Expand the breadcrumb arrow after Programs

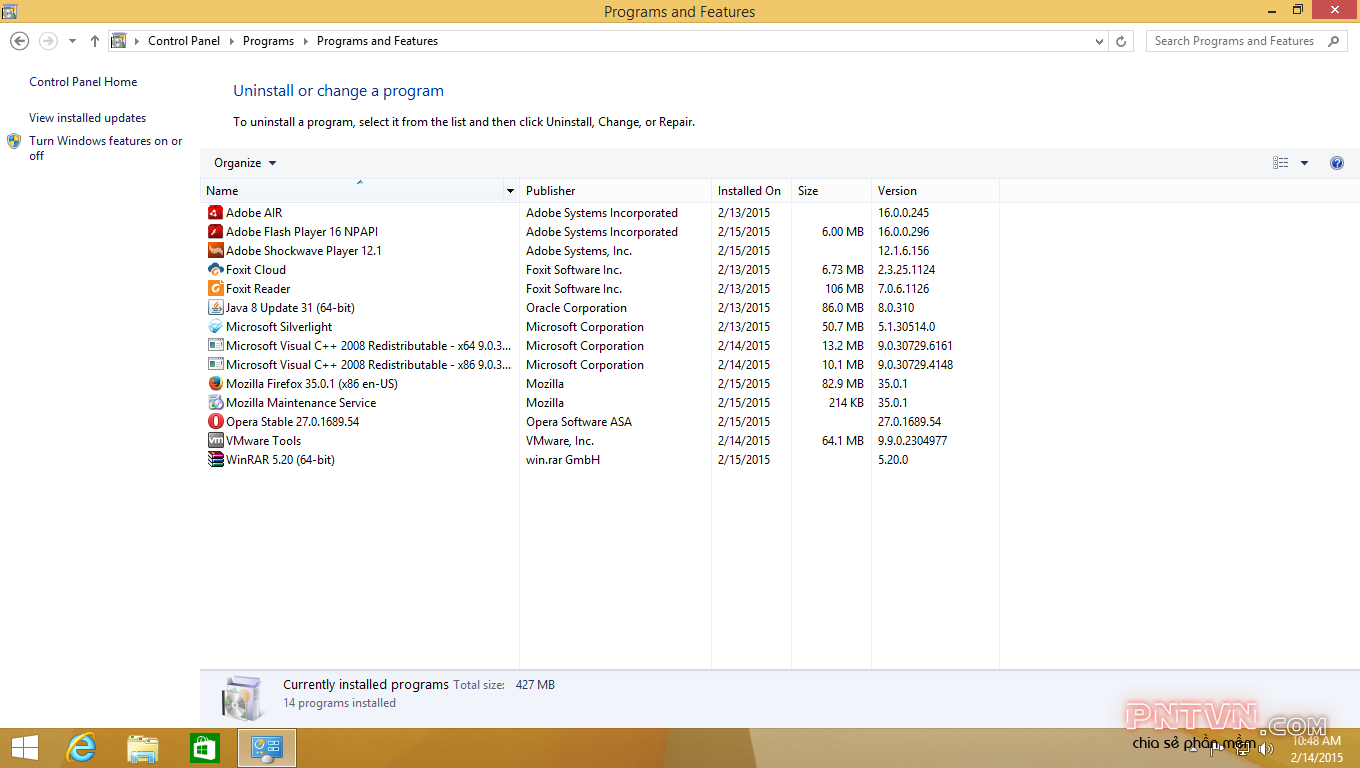305,41
